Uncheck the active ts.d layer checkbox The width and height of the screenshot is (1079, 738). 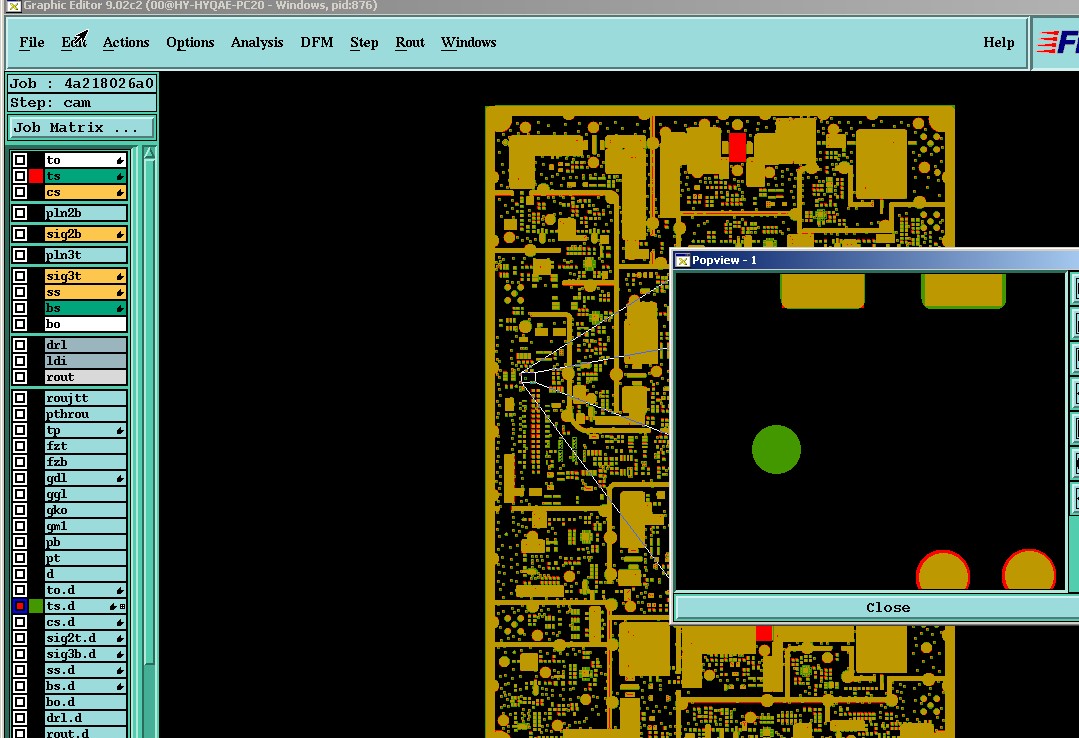tap(20, 607)
